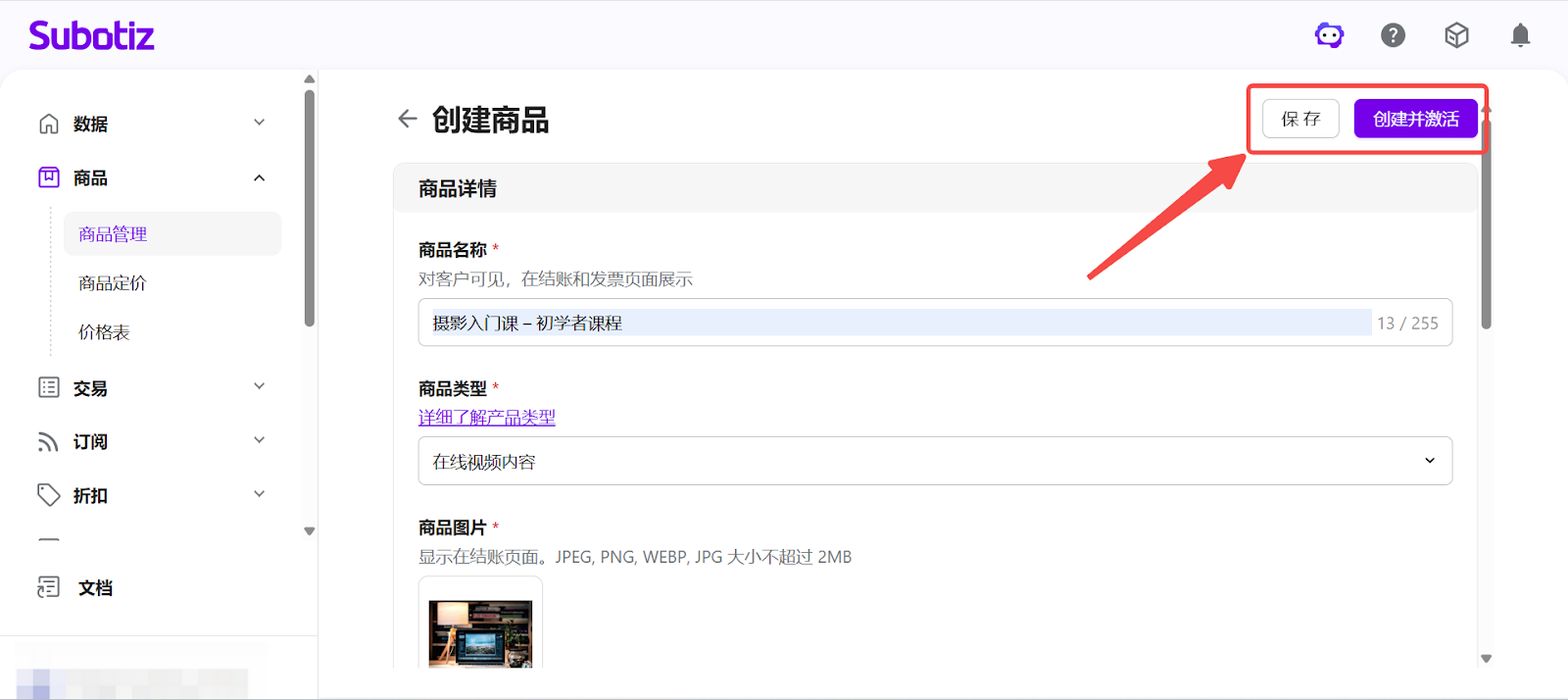Expand the 交易 menu chevron
This screenshot has width=1568, height=700.
pyautogui.click(x=259, y=387)
